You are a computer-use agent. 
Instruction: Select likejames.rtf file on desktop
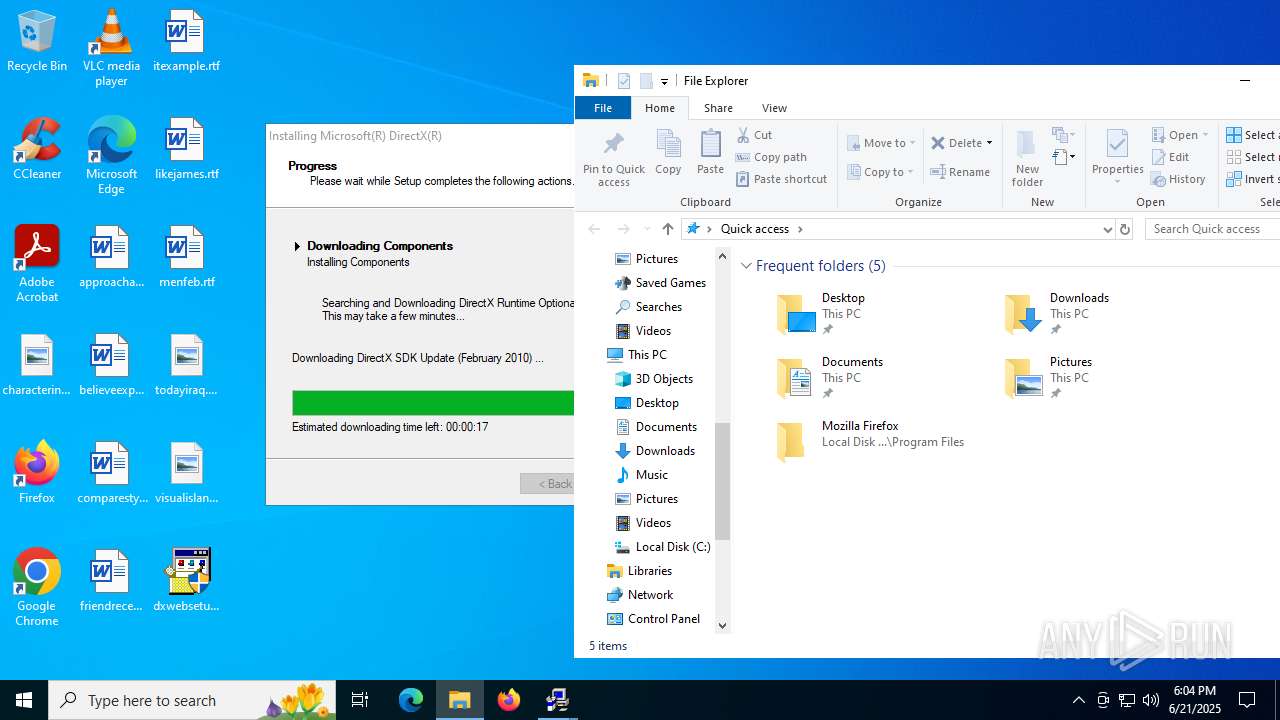186,150
